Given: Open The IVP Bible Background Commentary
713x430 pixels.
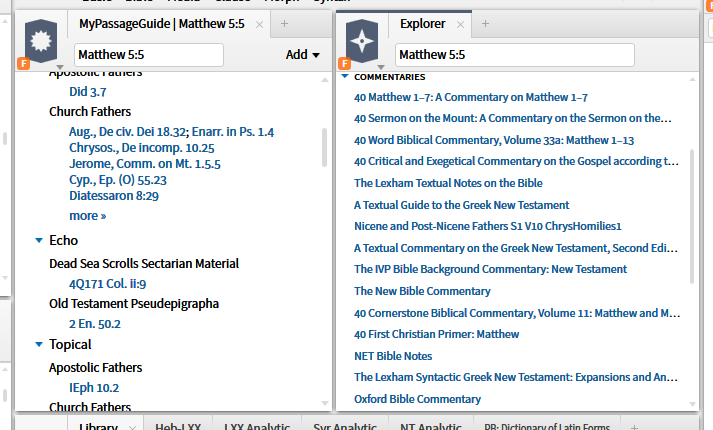Looking at the screenshot, I should 490,269.
